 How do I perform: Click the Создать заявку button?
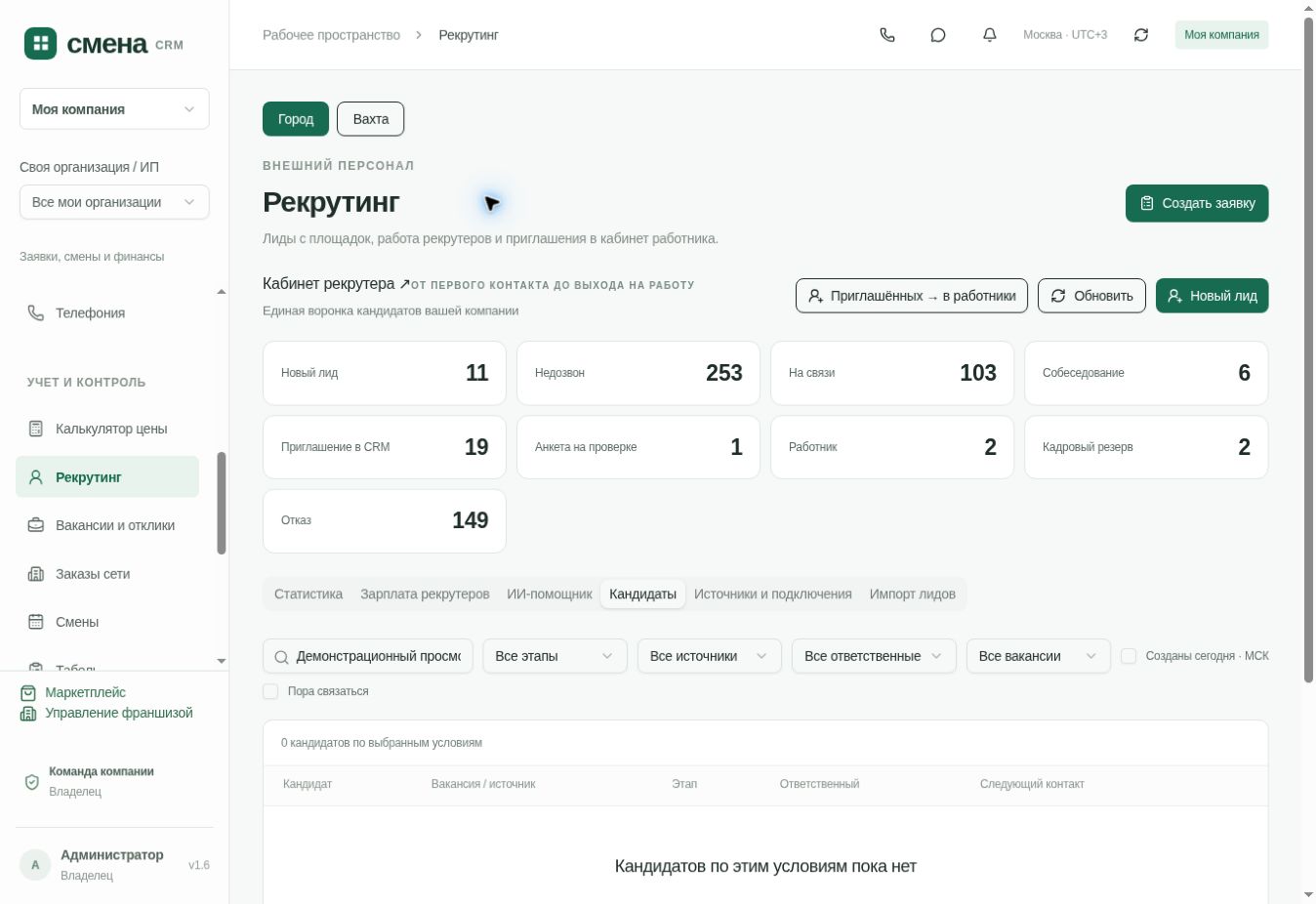coord(1197,203)
